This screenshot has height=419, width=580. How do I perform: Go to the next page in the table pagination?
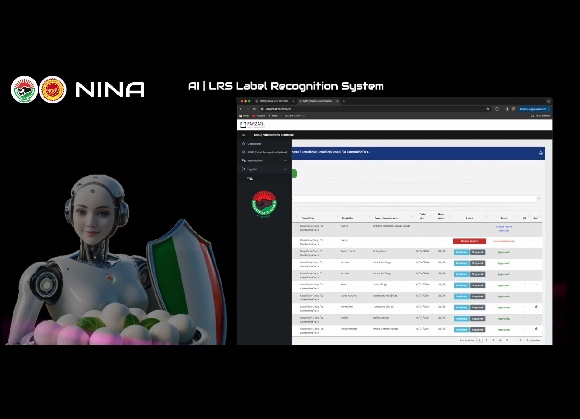pos(533,340)
